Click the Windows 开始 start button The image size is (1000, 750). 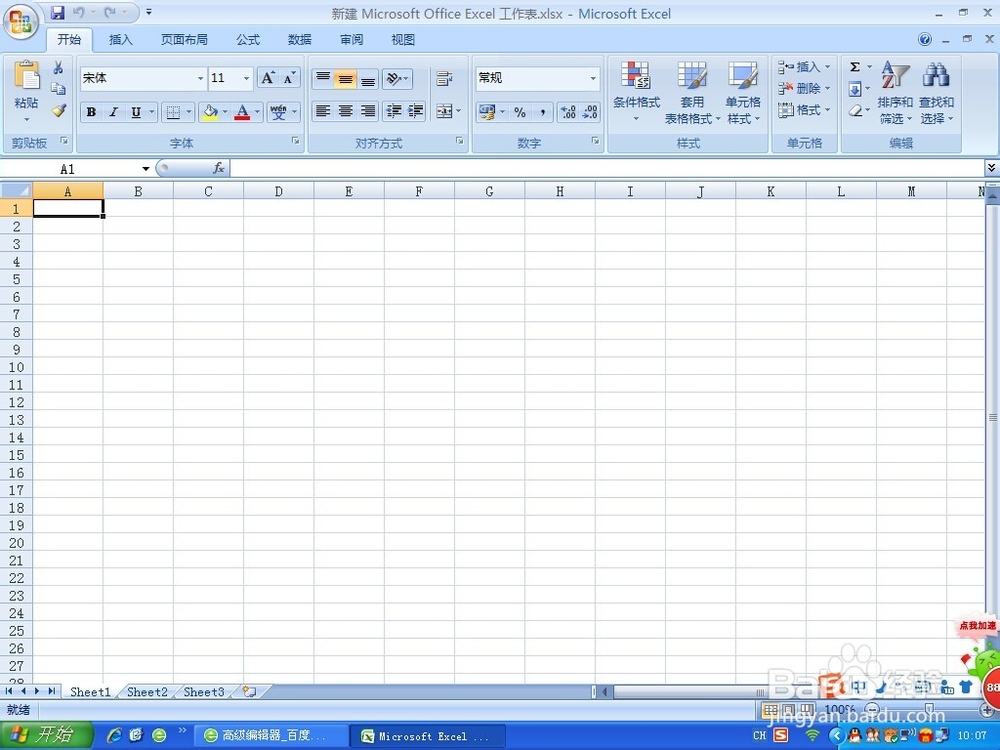[47, 735]
